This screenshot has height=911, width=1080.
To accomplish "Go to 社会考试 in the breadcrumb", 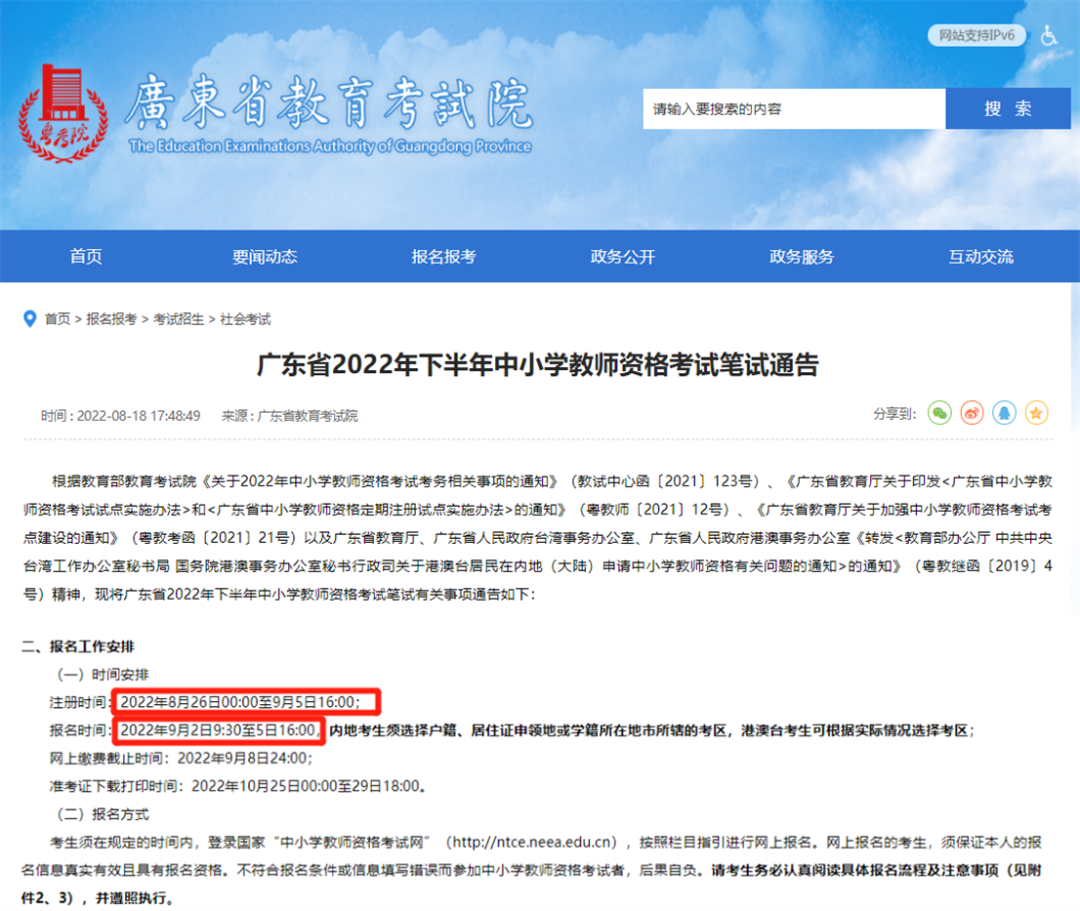I will pos(245,320).
